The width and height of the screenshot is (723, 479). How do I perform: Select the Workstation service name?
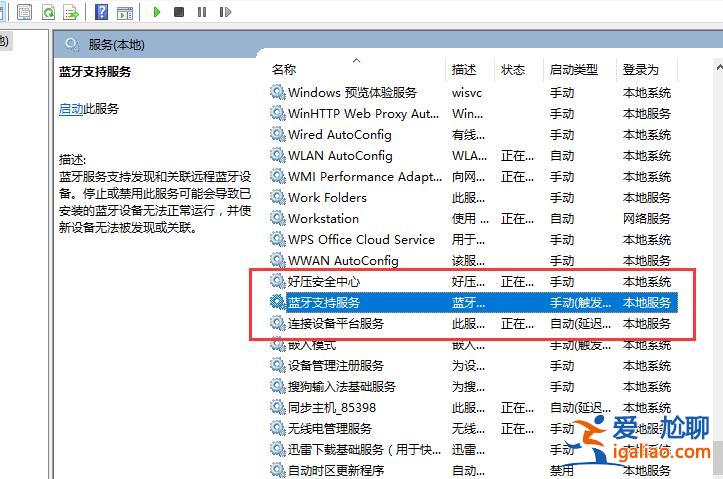(323, 219)
